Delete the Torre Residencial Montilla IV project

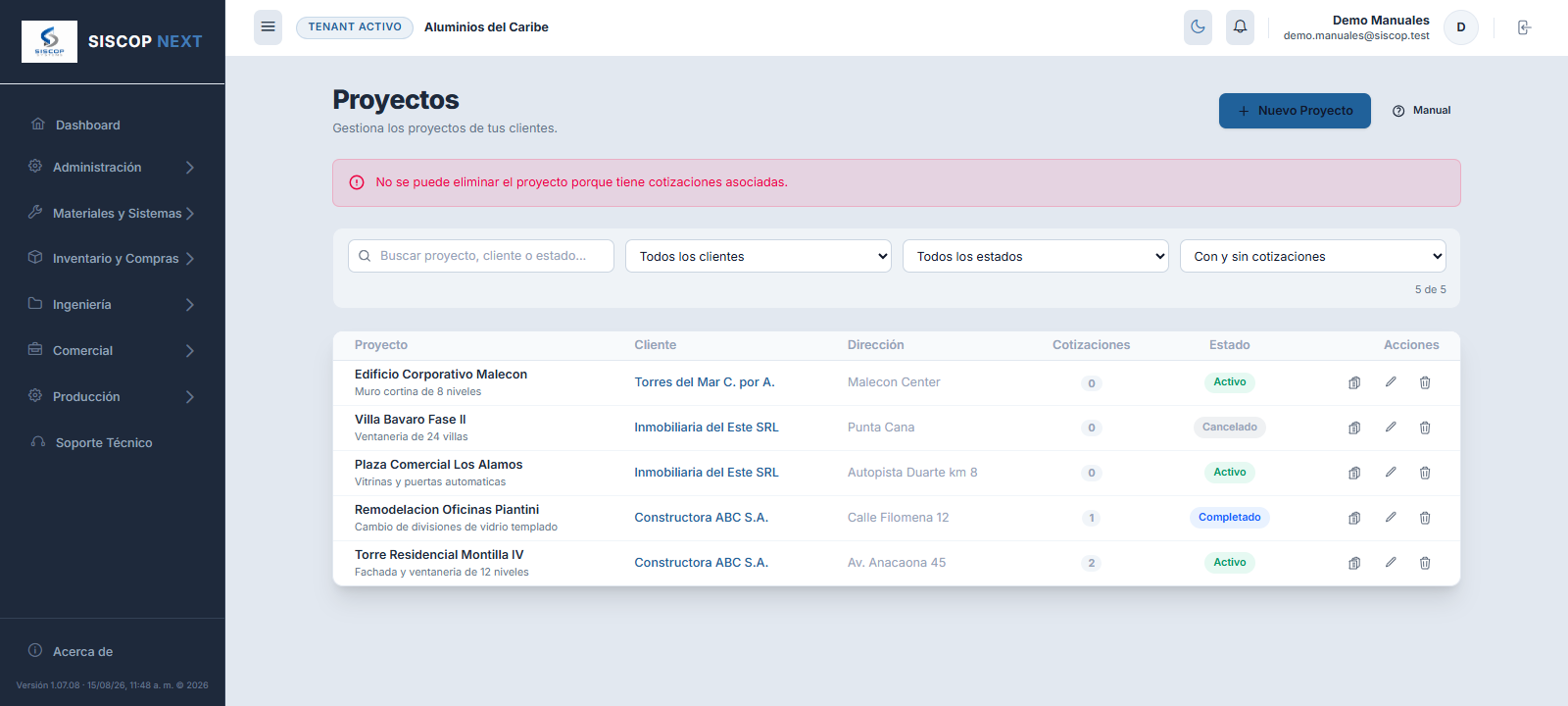(x=1425, y=563)
